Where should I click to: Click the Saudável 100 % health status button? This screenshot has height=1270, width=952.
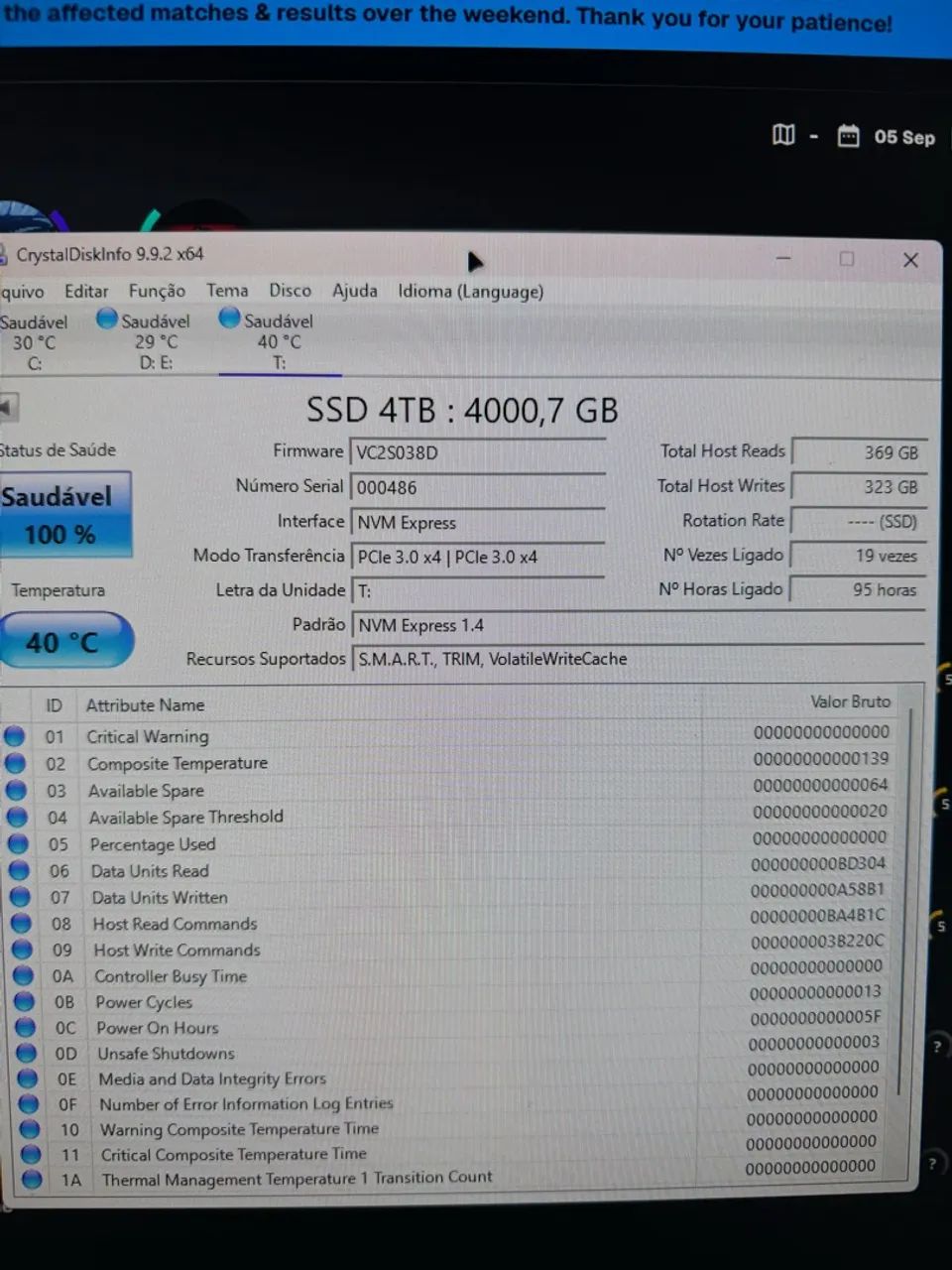(63, 515)
